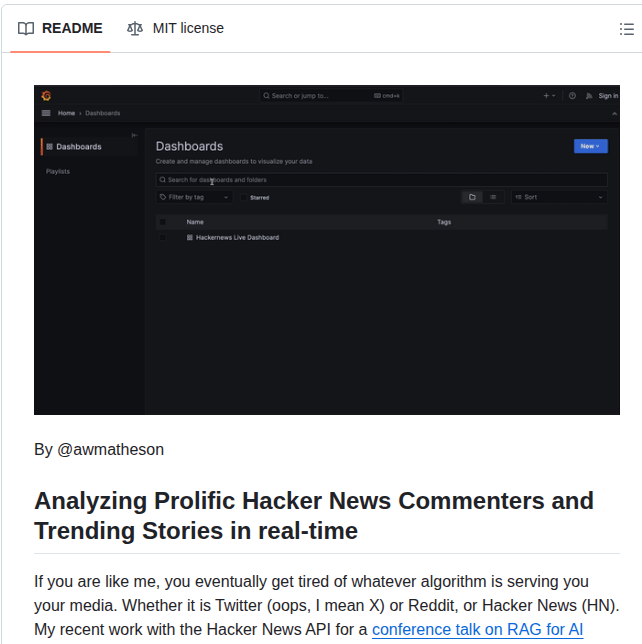Click the news feed icon beside Sign in
The height and width of the screenshot is (644, 642).
[x=589, y=96]
